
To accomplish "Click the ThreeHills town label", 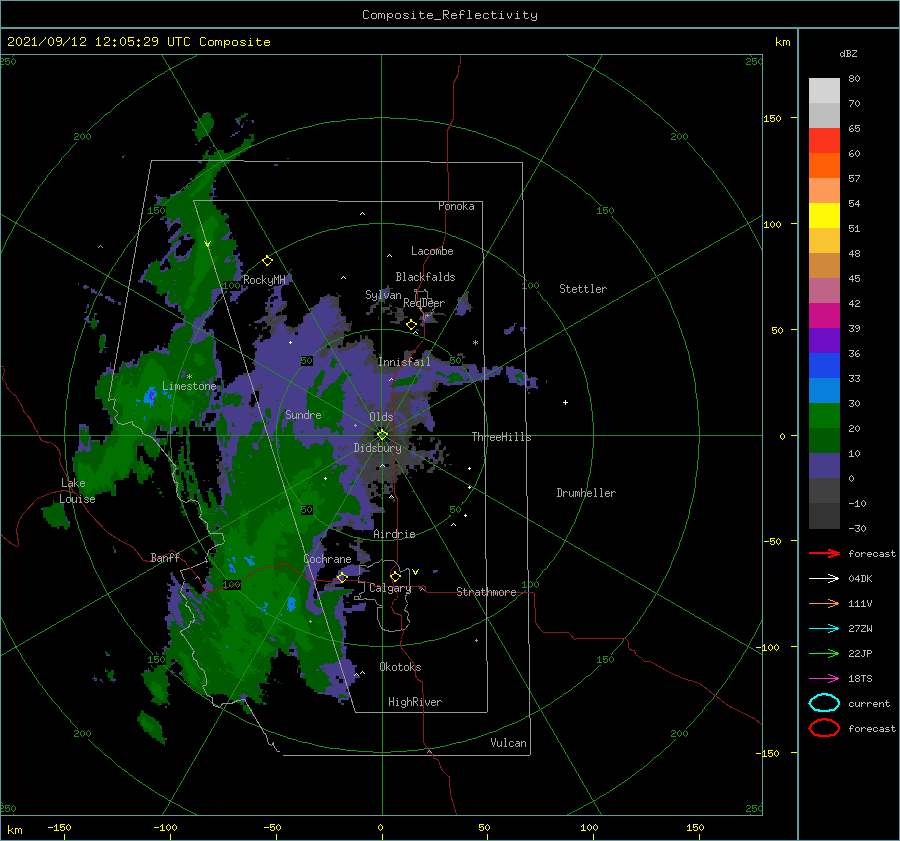I will pyautogui.click(x=502, y=437).
